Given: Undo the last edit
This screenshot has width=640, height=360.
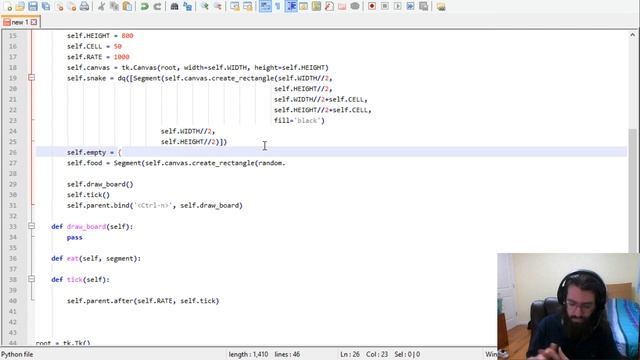Looking at the screenshot, I should point(144,6).
